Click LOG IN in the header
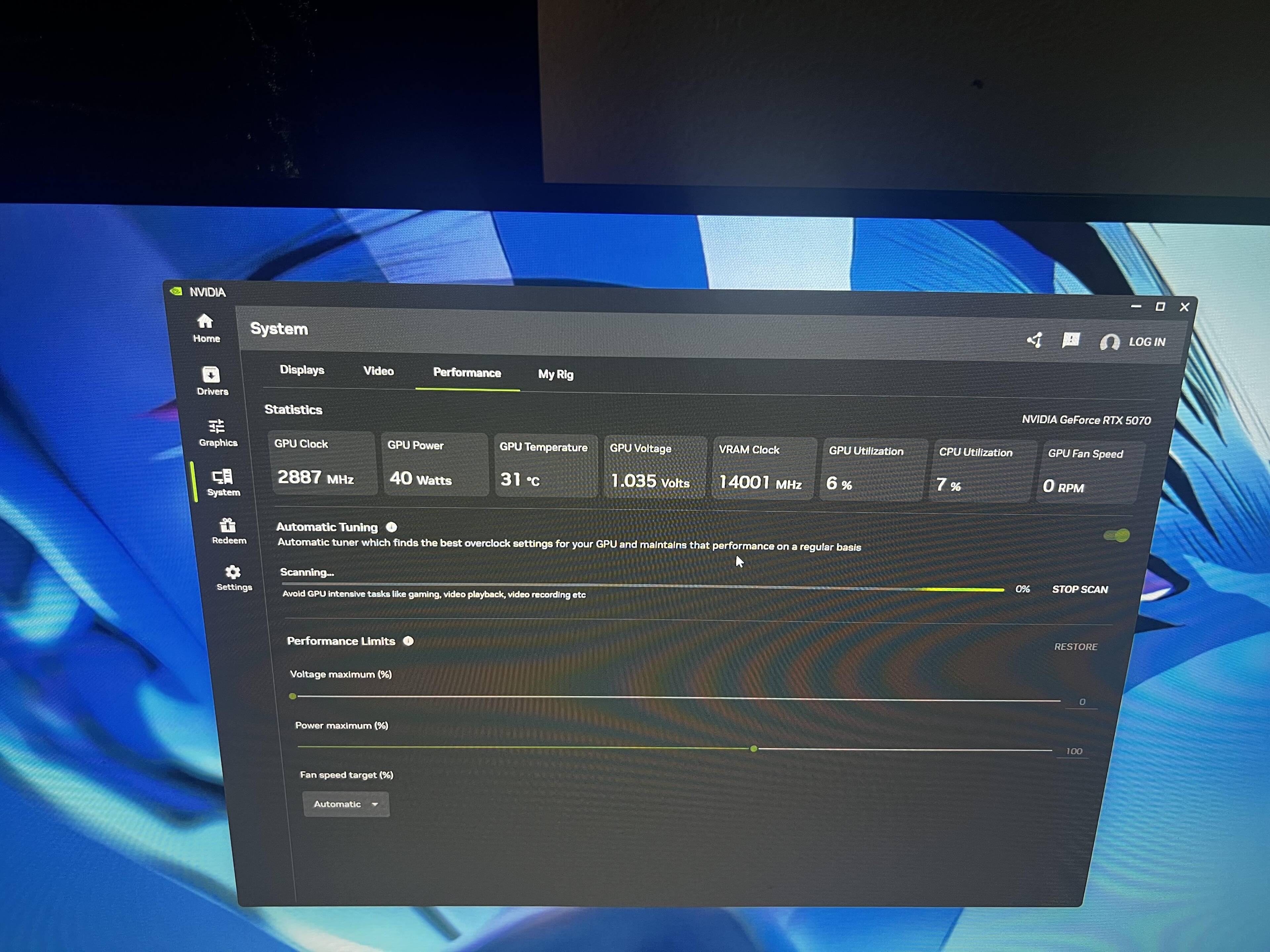1270x952 pixels. point(1146,342)
